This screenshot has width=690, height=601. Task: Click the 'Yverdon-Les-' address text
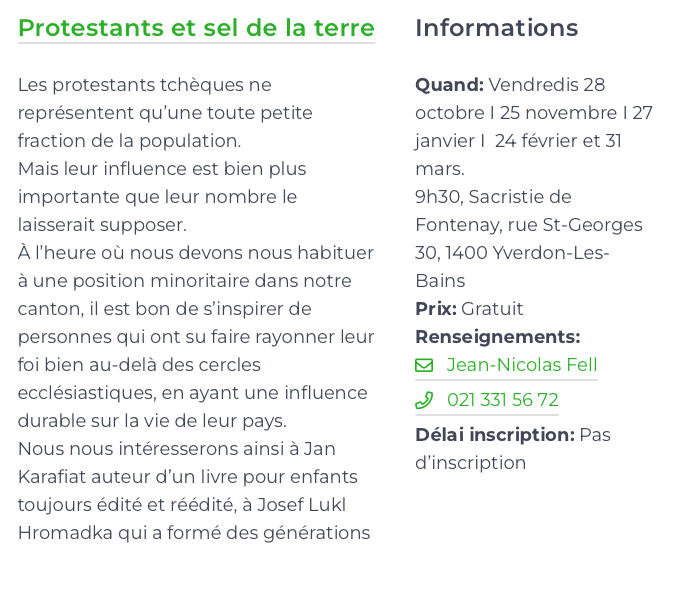pos(551,253)
